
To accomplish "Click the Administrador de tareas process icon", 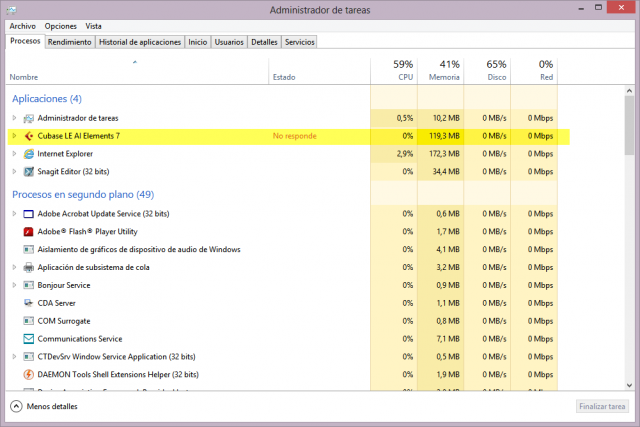I will [29, 118].
